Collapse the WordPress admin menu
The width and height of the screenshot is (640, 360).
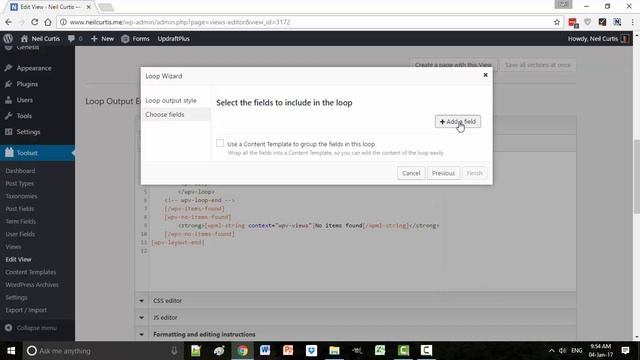(x=31, y=328)
